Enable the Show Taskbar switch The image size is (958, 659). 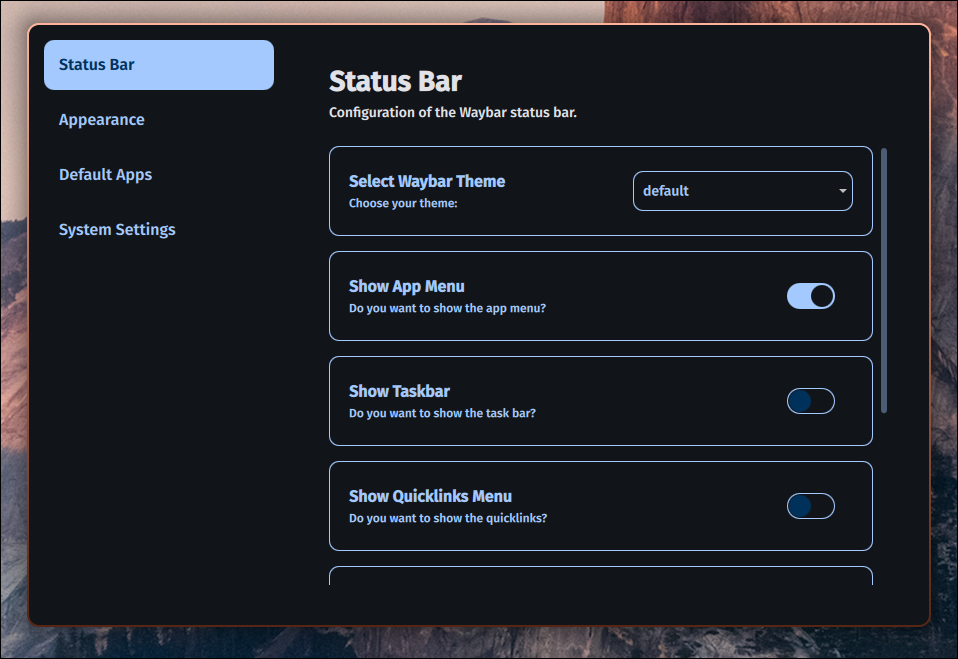click(810, 401)
